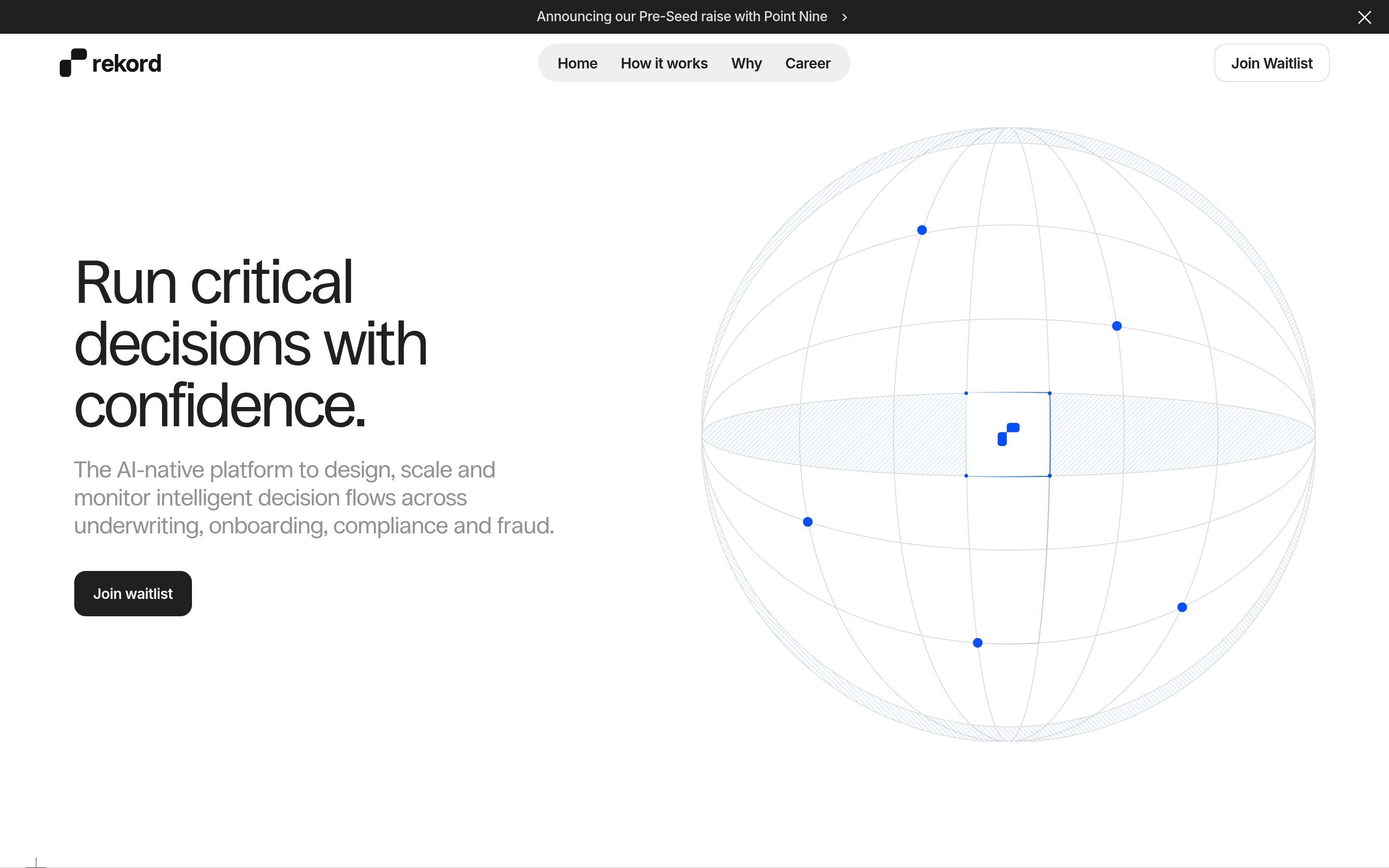
Task: Go to the Home nav item
Action: (577, 63)
